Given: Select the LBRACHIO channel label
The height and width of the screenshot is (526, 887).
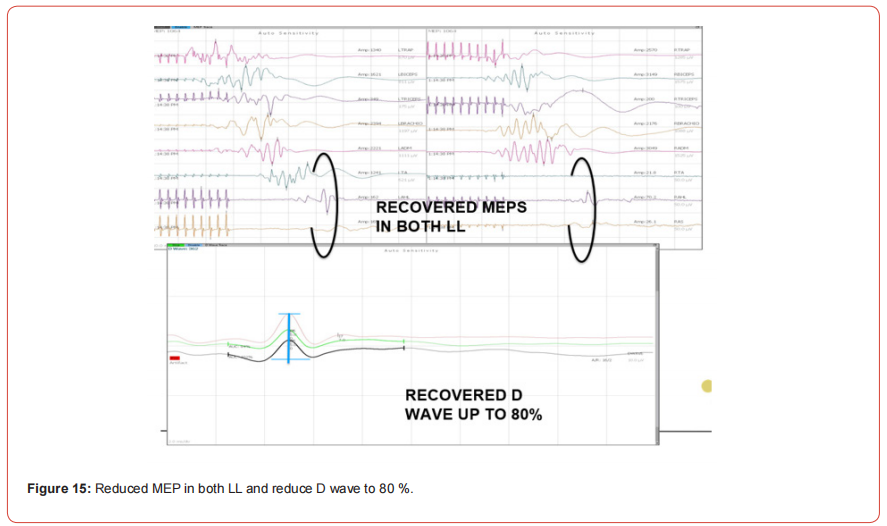Looking at the screenshot, I should (x=410, y=123).
